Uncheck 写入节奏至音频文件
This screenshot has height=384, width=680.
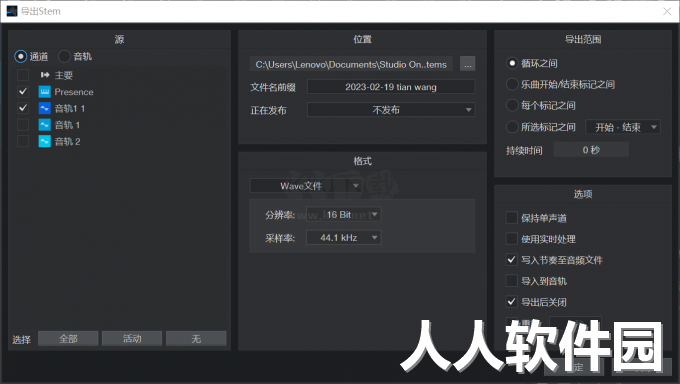pyautogui.click(x=512, y=260)
